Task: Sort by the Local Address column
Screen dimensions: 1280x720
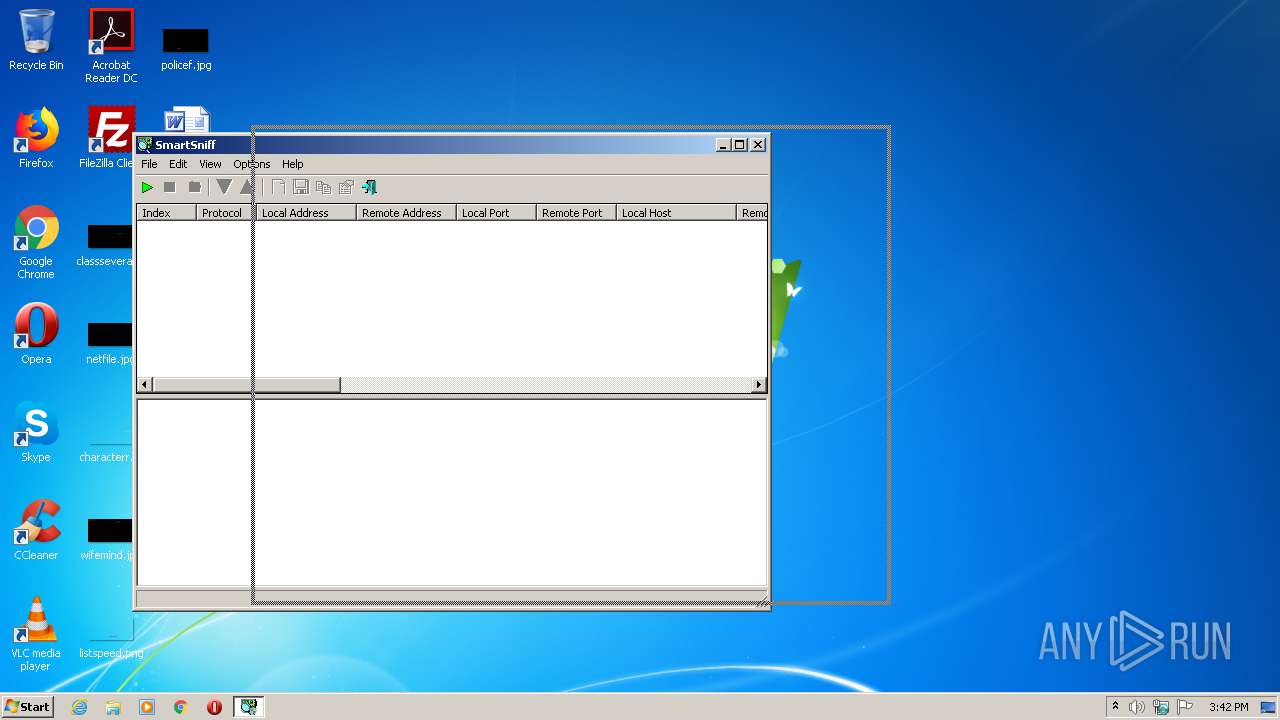Action: (306, 213)
